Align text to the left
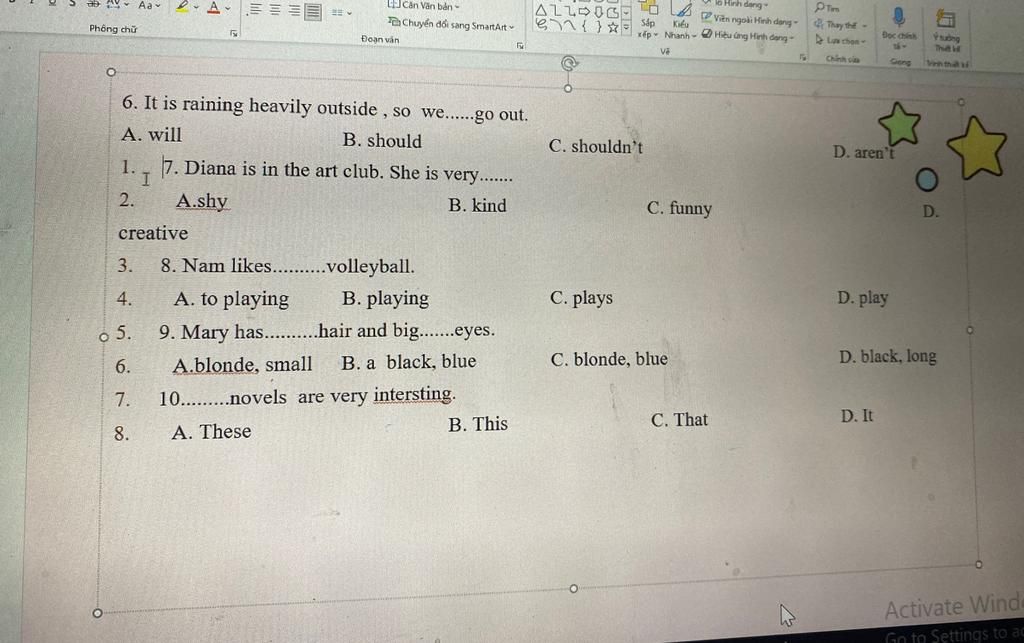1024x643 pixels. [x=255, y=9]
